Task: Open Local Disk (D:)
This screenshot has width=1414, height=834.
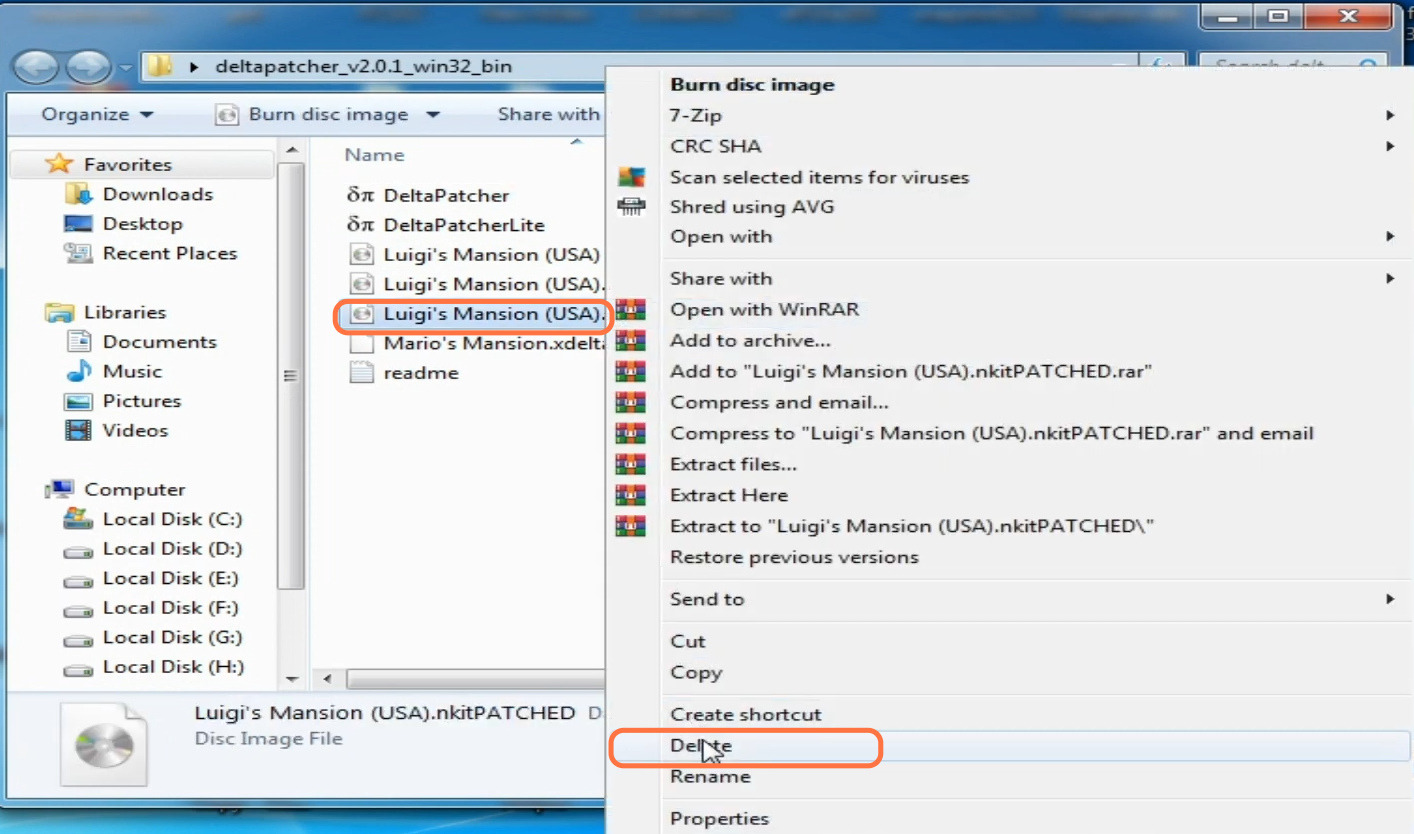Action: click(x=172, y=549)
